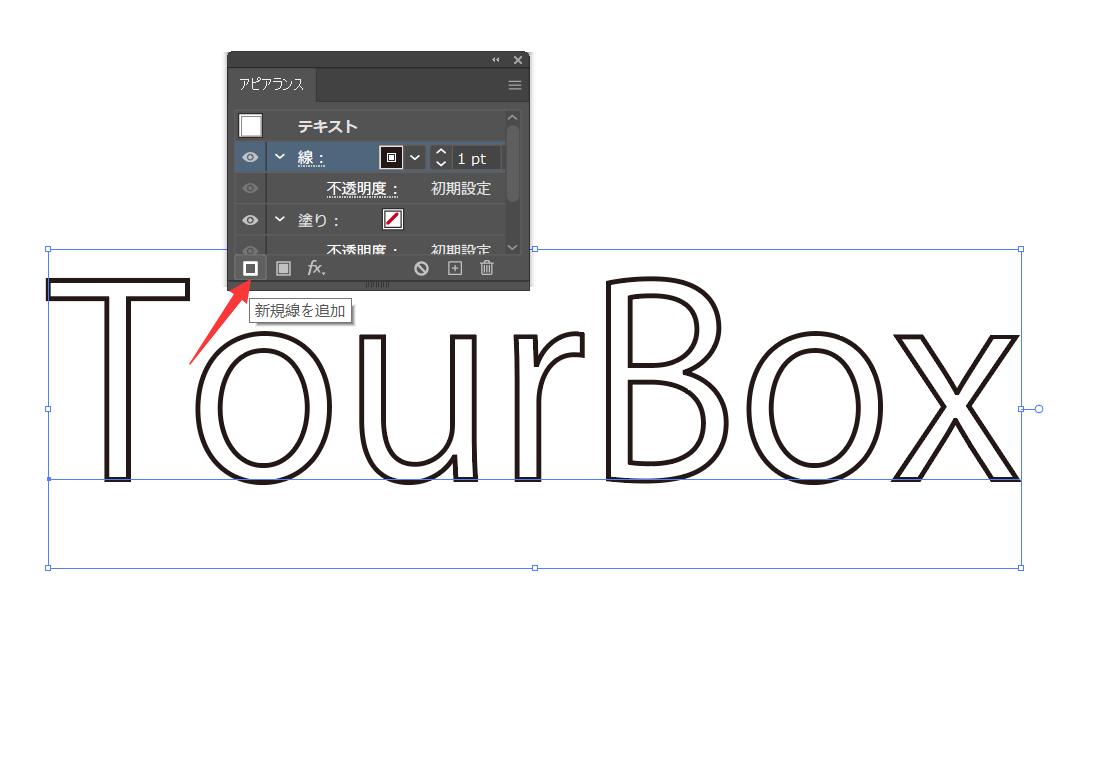Image resolution: width=1107 pixels, height=765 pixels.
Task: Collapse the 線 stroke attribute row
Action: coord(278,157)
